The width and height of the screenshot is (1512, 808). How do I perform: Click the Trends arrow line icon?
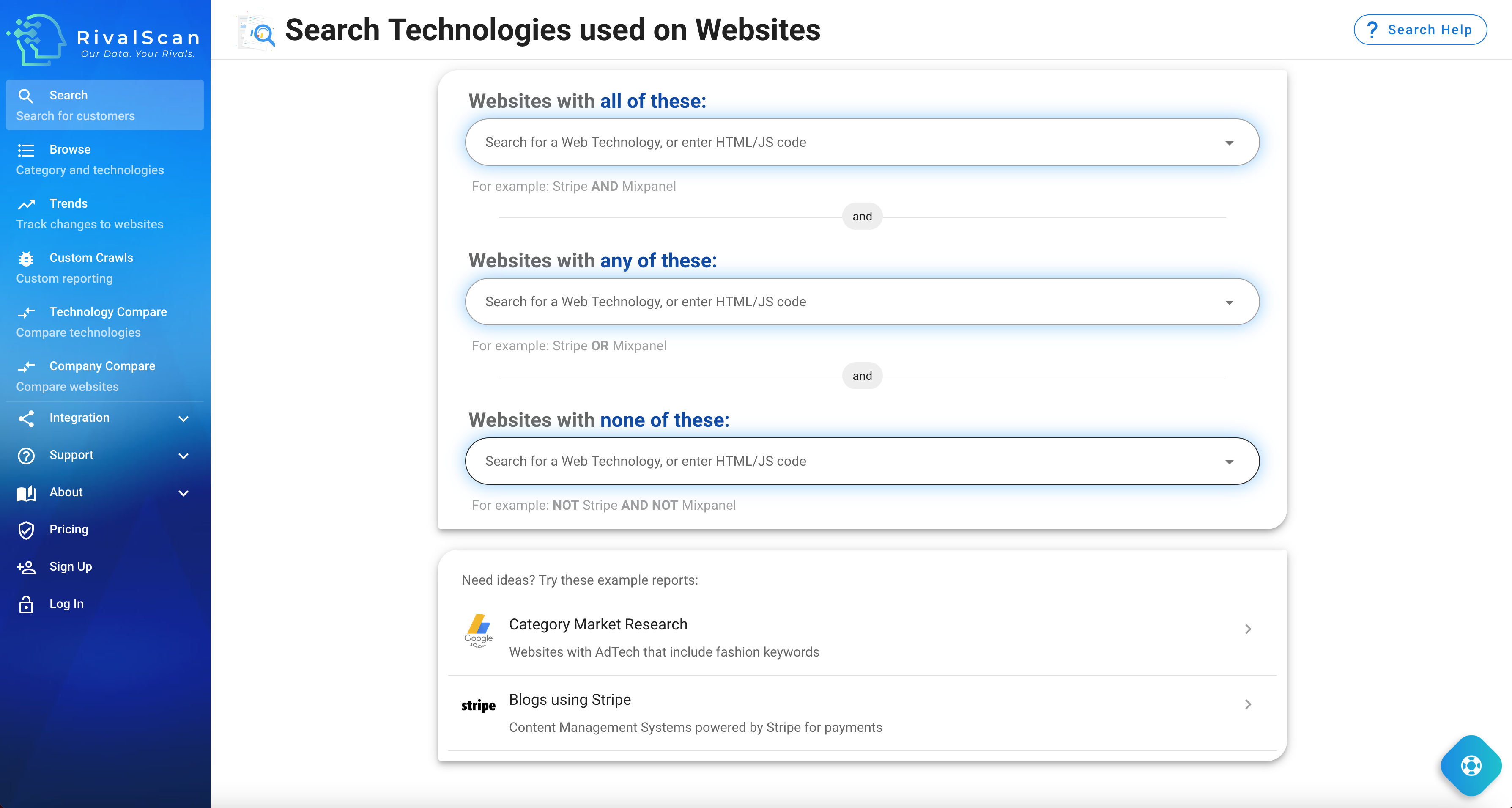coord(26,204)
